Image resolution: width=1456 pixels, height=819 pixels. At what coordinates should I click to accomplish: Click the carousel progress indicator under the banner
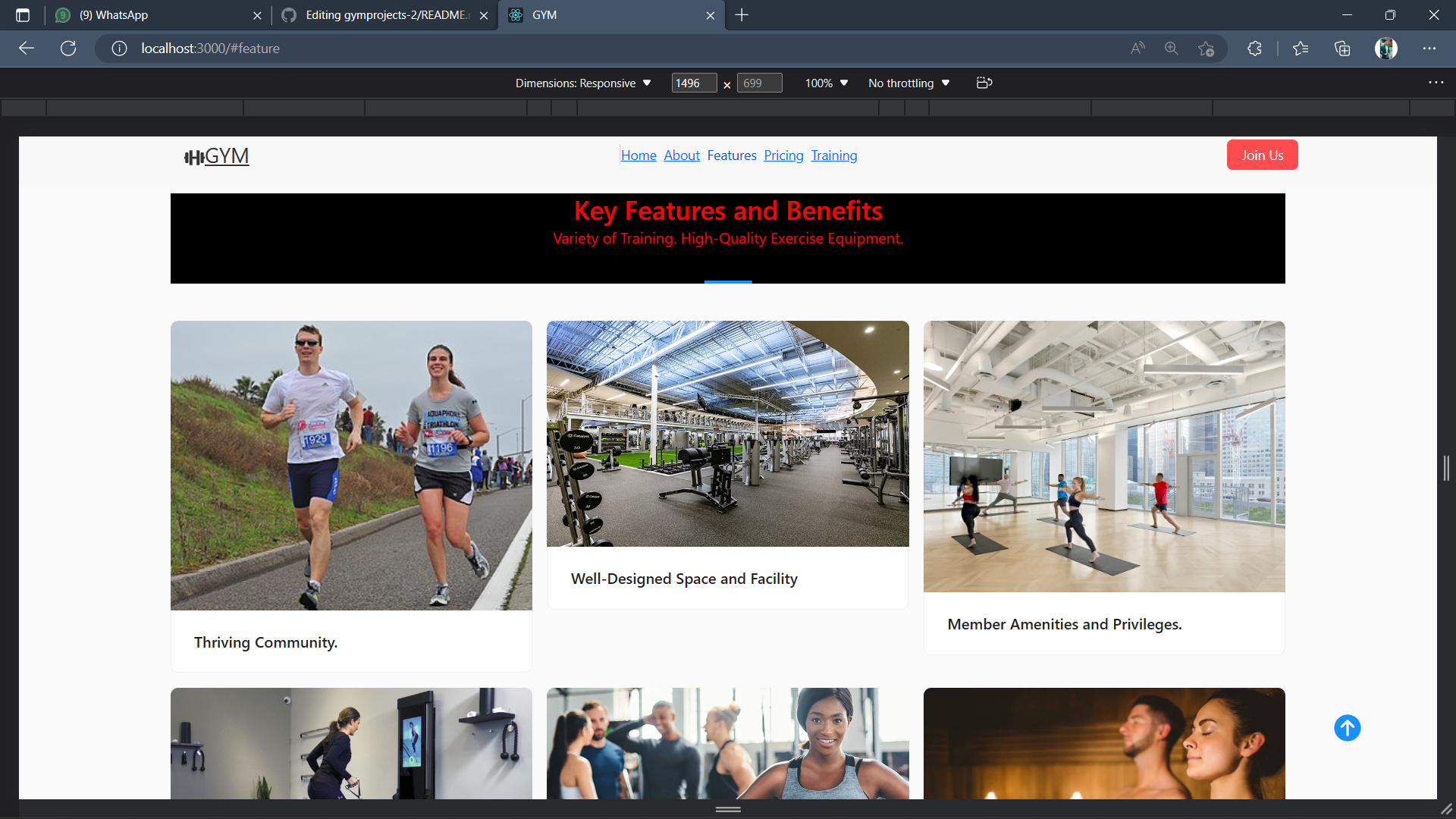pyautogui.click(x=728, y=281)
